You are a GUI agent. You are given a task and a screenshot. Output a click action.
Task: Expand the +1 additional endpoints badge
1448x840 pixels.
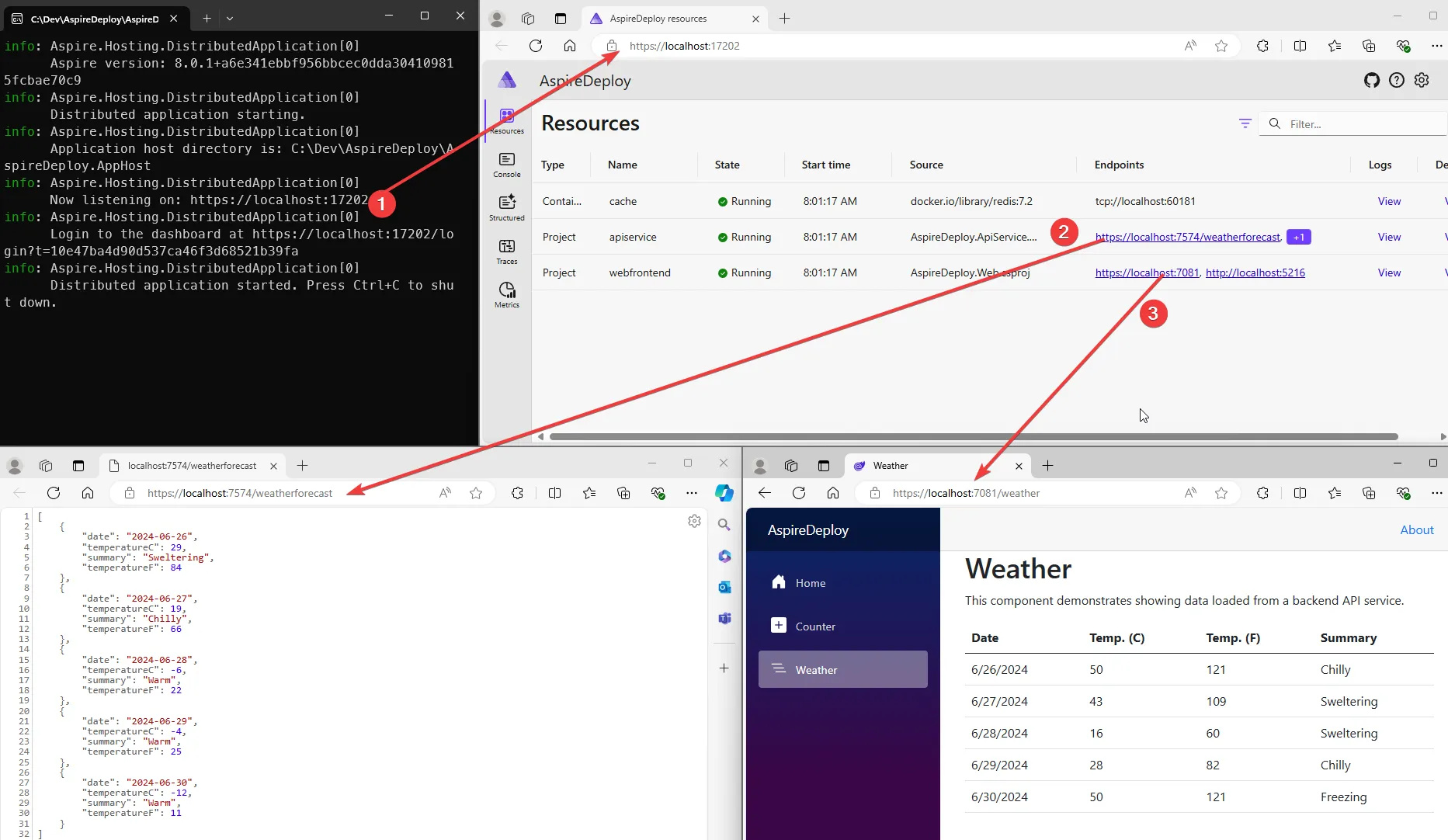click(1299, 237)
